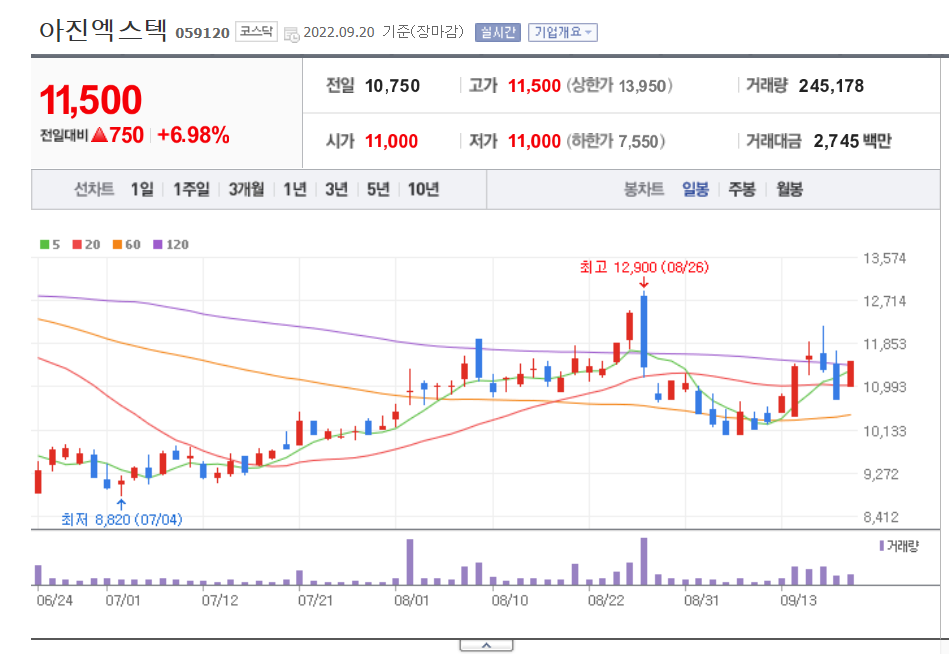This screenshot has width=949, height=654.
Task: Click the 거래대금 value 2,745 백만
Action: (852, 142)
